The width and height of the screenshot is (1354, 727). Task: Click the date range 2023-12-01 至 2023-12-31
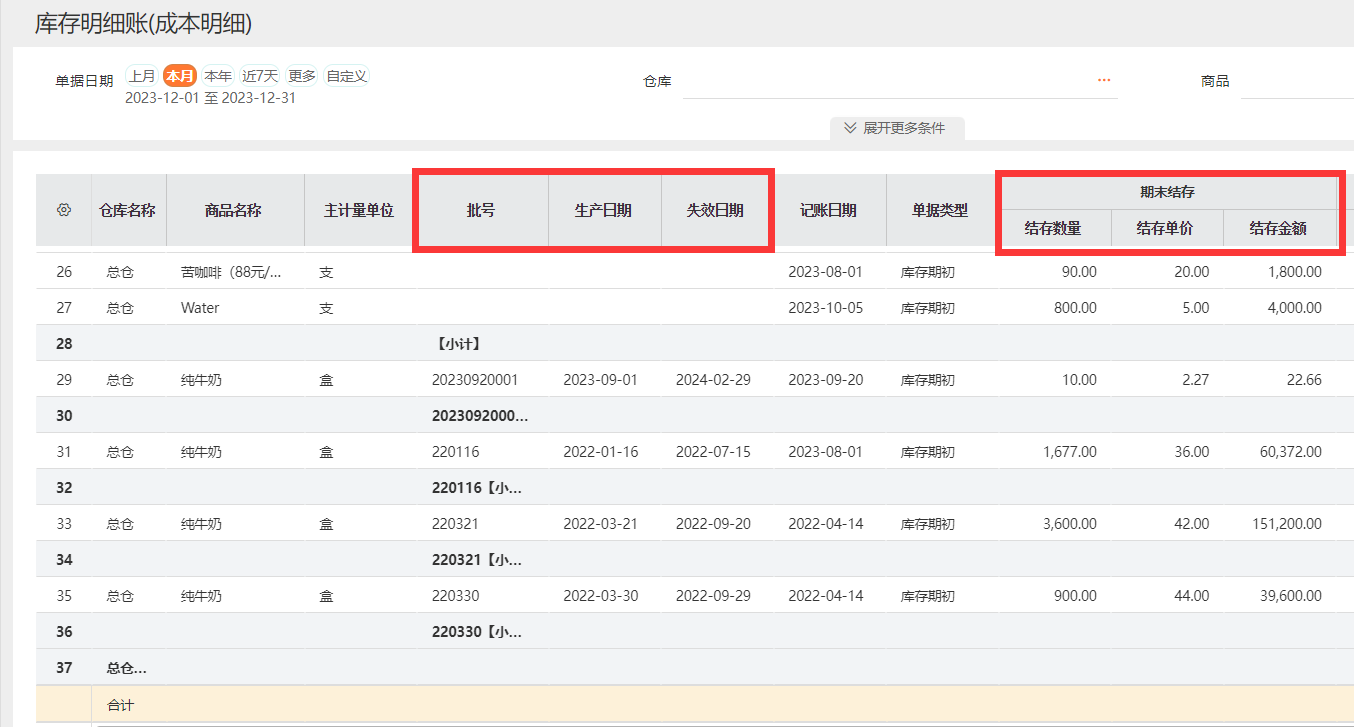click(x=210, y=98)
